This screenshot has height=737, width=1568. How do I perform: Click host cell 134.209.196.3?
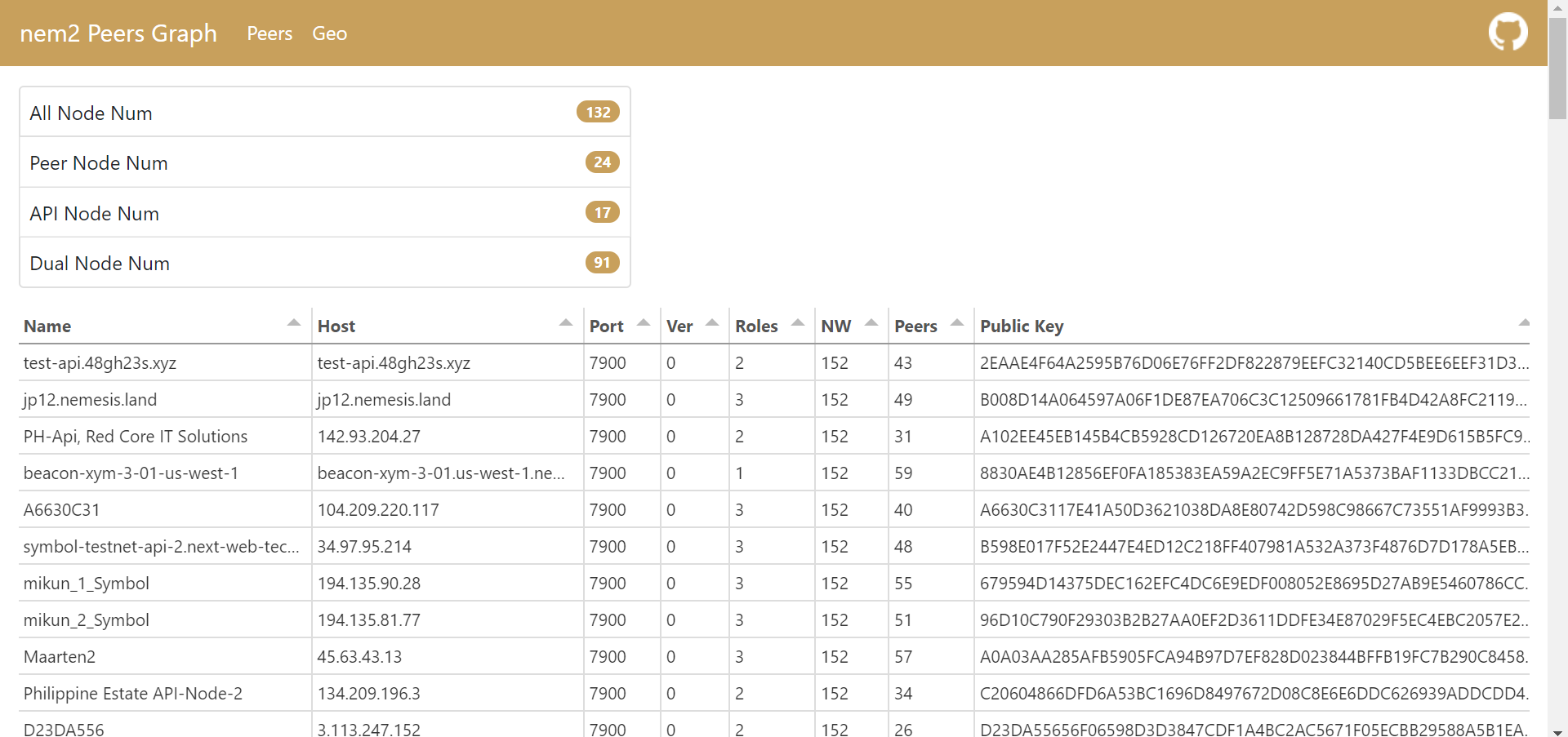pos(448,693)
